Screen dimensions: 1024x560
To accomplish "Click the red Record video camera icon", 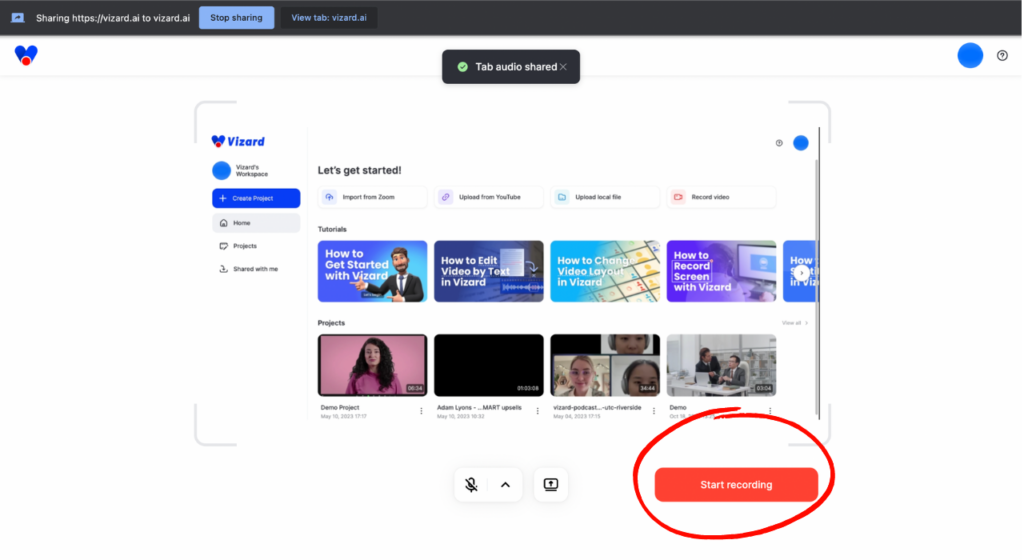I will tap(679, 197).
